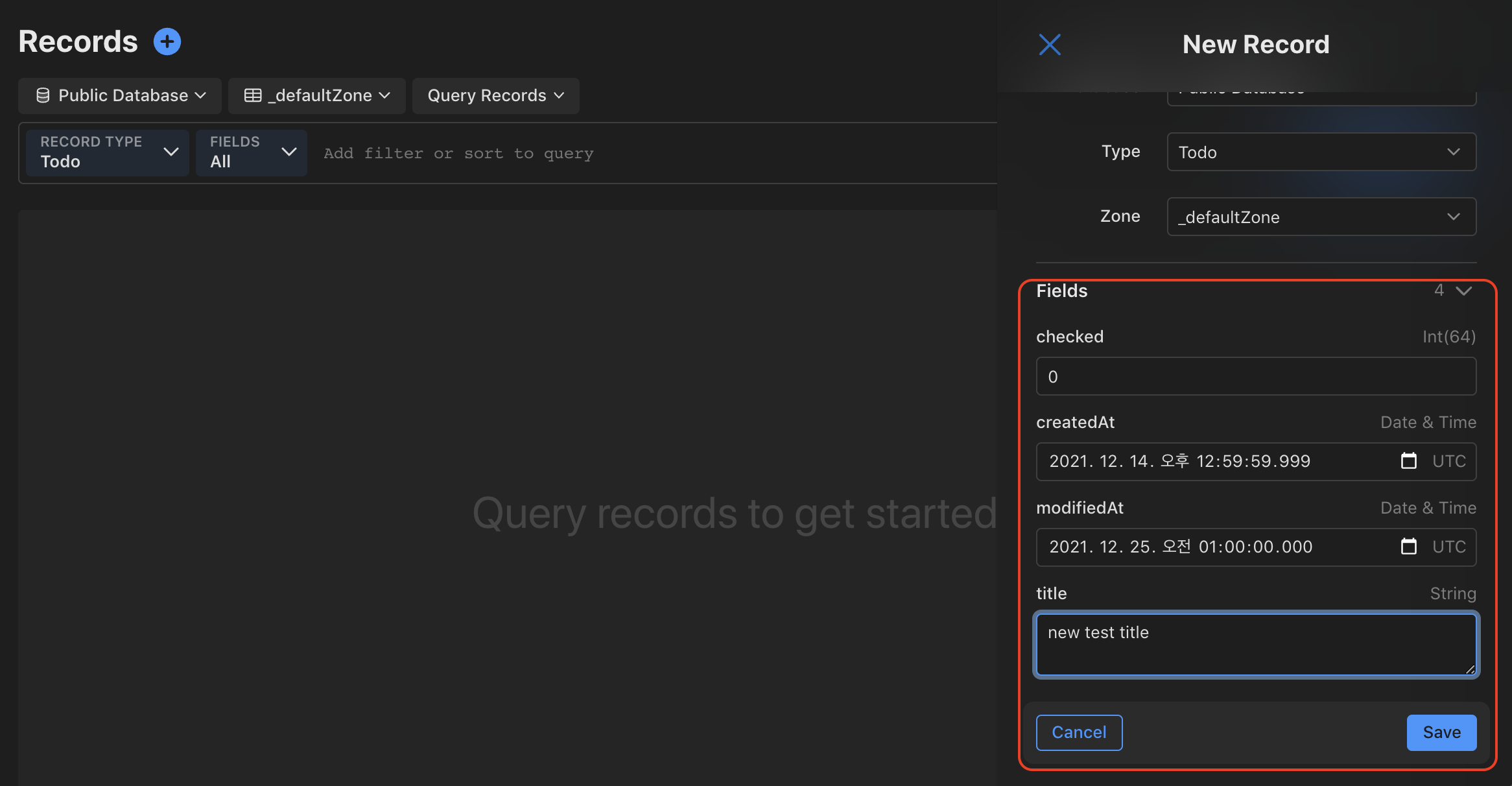This screenshot has height=786, width=1512.
Task: Click the database icon beside Public Database
Action: 43,96
